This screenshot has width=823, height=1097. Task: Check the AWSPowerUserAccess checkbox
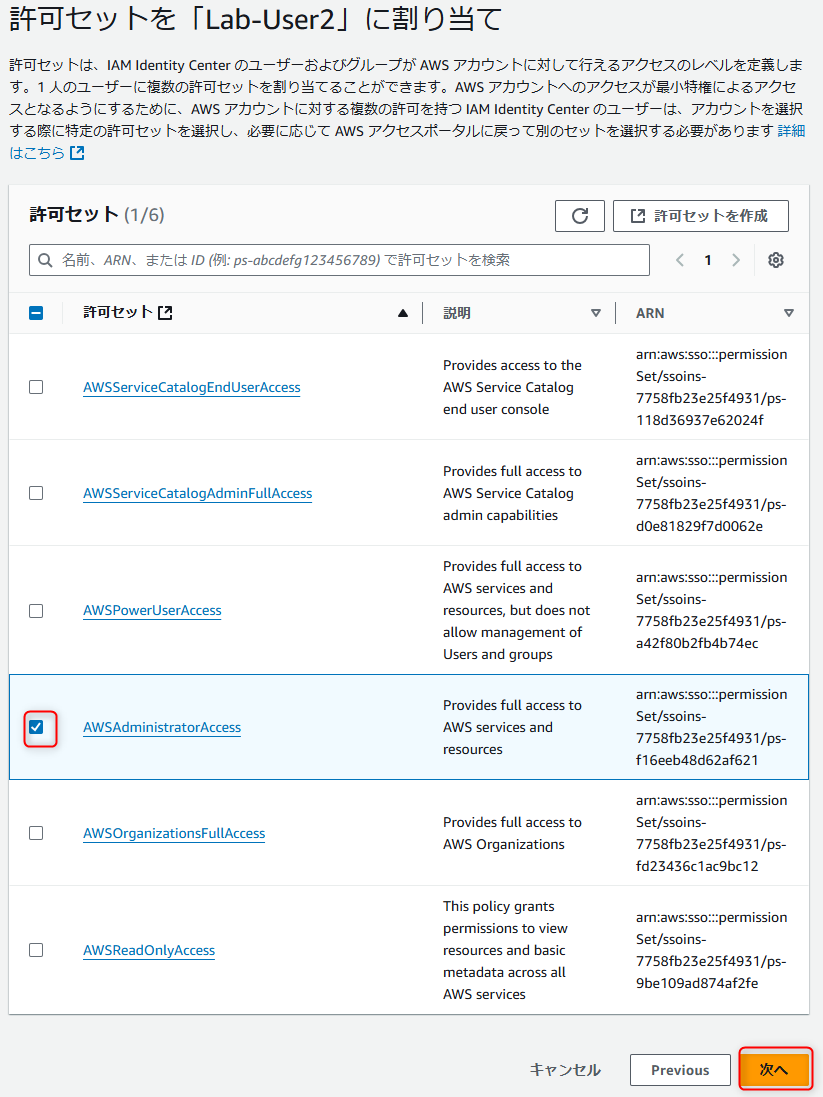pyautogui.click(x=36, y=611)
